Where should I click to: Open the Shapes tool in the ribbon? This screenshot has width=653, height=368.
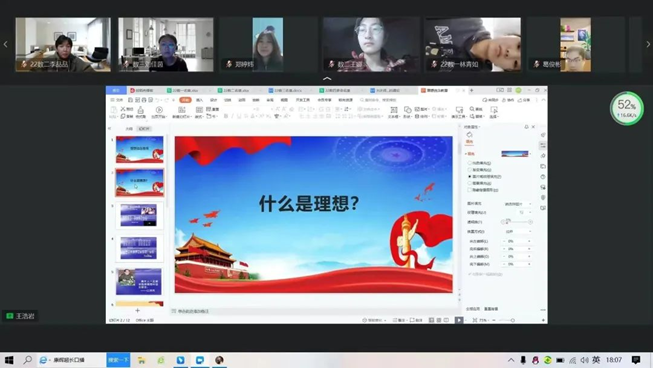coord(408,112)
